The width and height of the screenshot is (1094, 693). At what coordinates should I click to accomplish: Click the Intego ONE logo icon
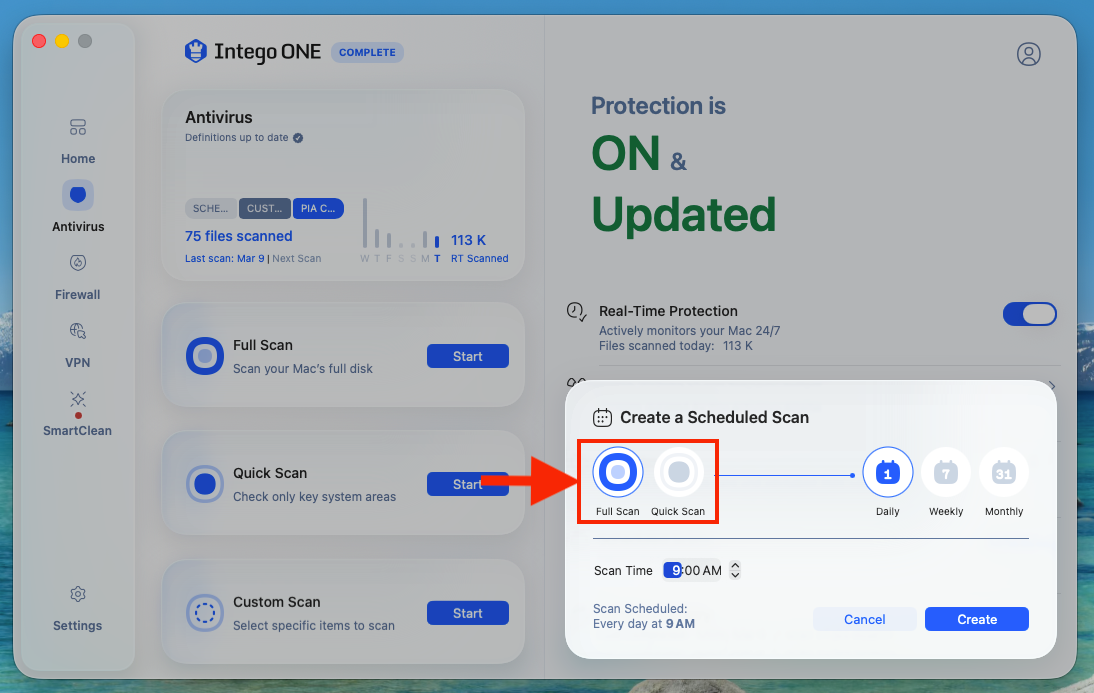pyautogui.click(x=195, y=51)
